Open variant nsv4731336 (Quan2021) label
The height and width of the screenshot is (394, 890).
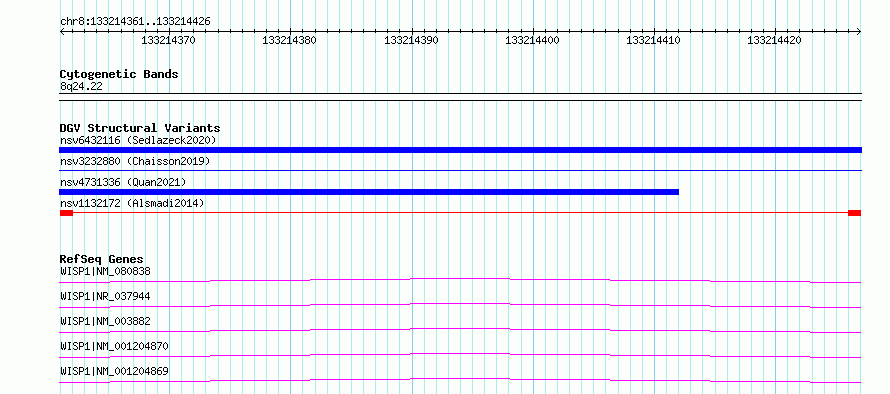pyautogui.click(x=123, y=182)
